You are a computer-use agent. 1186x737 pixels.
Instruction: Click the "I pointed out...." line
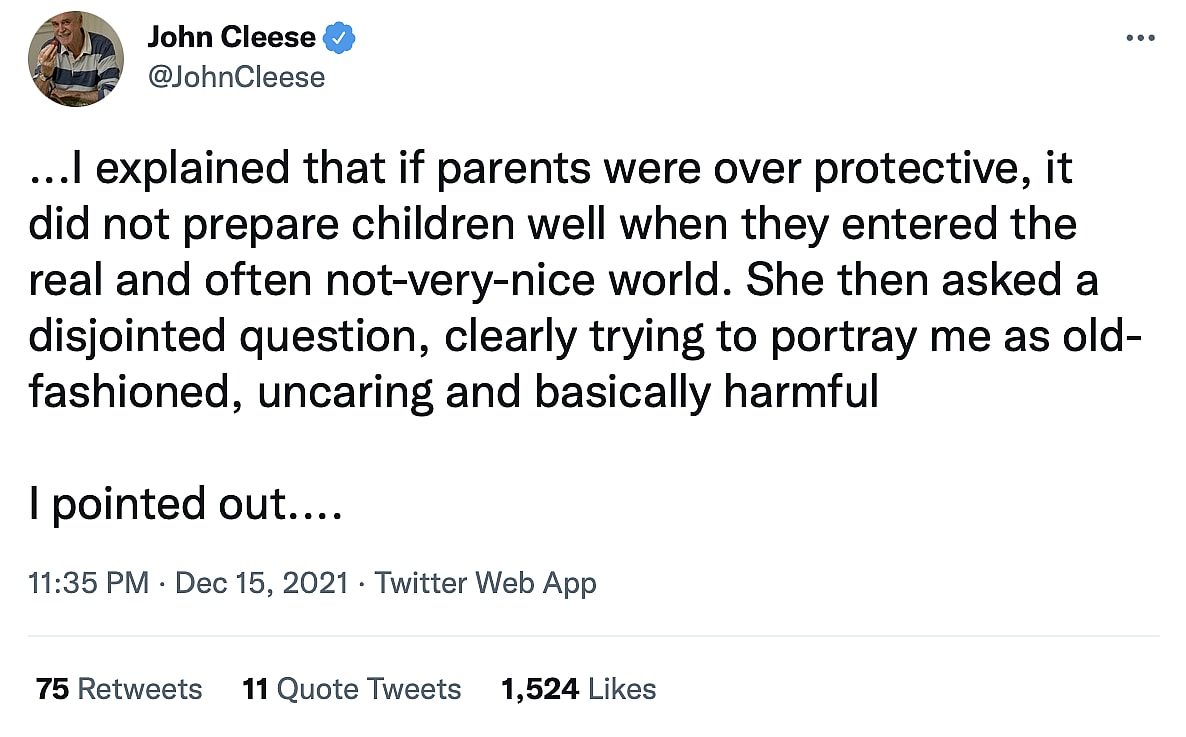pos(186,504)
